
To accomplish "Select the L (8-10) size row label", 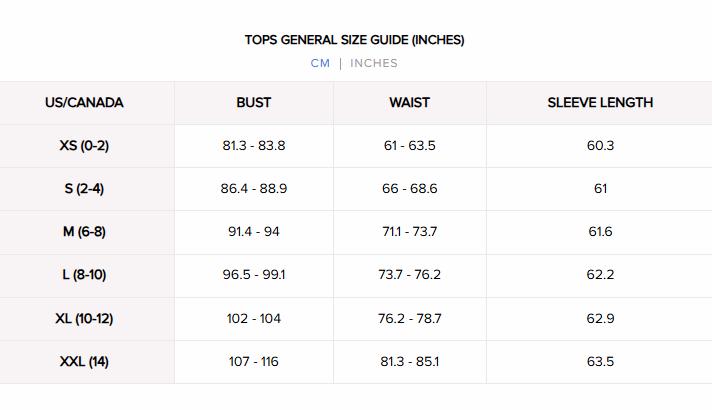I will pyautogui.click(x=84, y=274).
